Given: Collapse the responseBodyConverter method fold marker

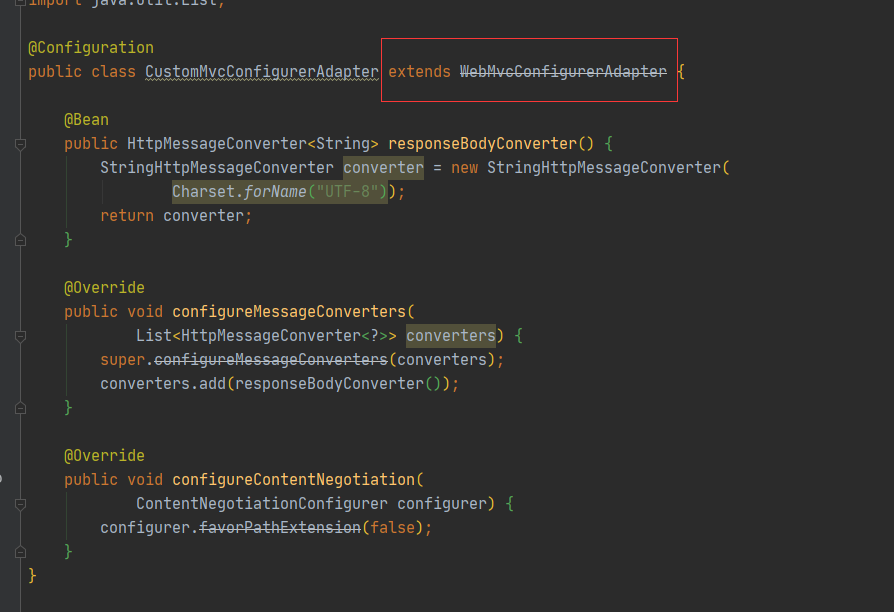Looking at the screenshot, I should pos(21,144).
